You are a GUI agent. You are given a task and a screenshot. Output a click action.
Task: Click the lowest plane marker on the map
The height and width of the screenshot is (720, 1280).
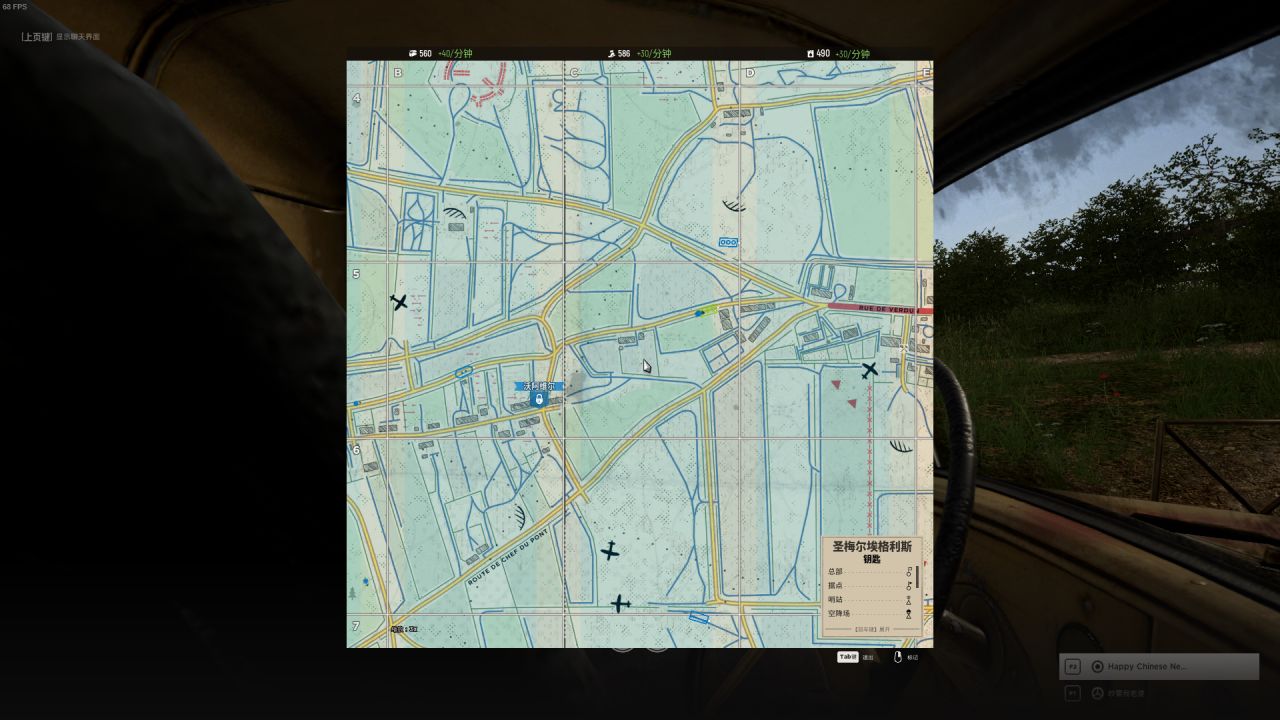click(621, 603)
